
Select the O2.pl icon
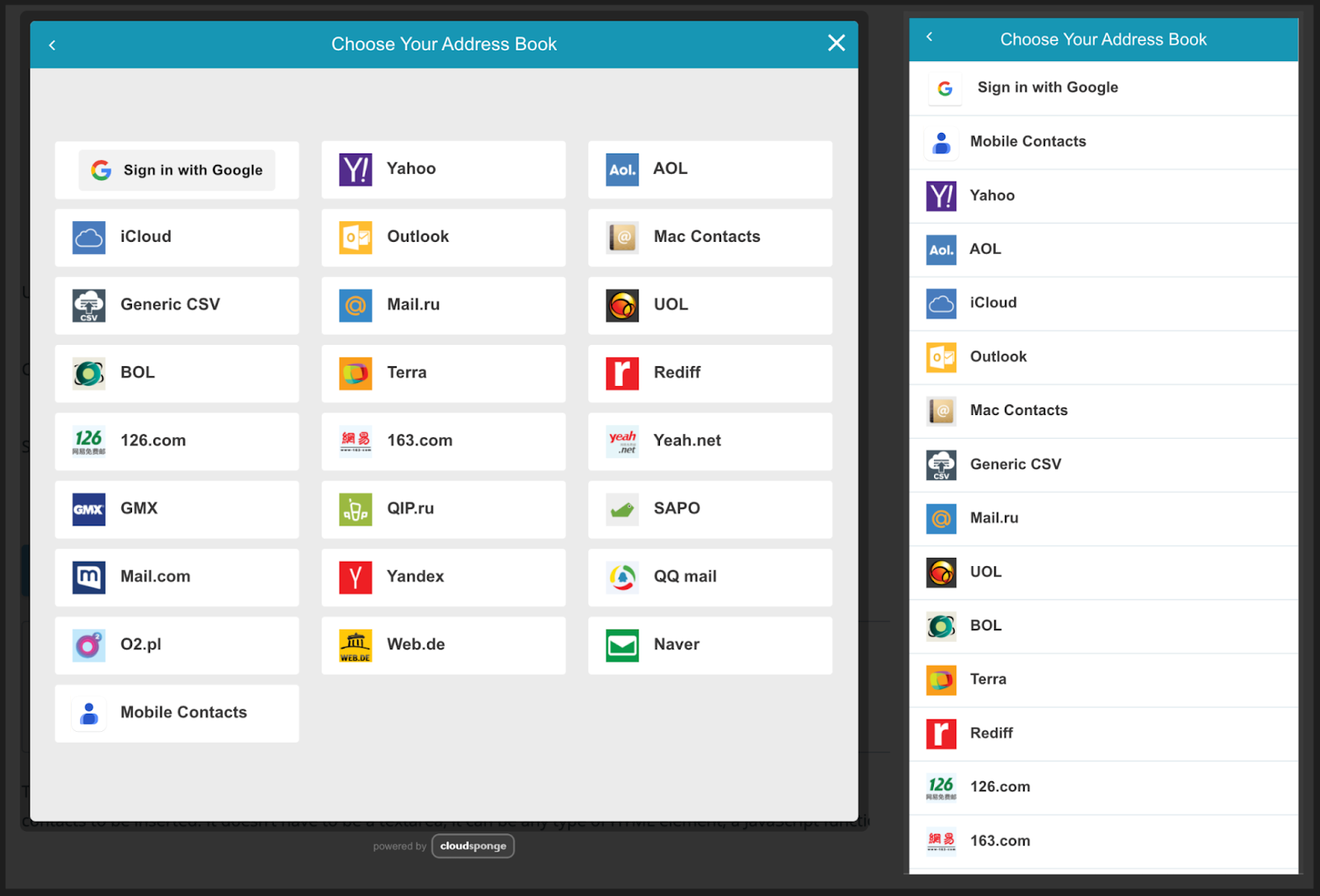tap(89, 645)
